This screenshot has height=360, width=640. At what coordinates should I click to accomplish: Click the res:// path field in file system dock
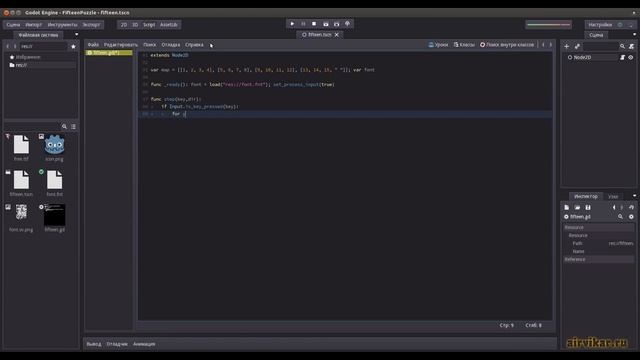pos(43,47)
